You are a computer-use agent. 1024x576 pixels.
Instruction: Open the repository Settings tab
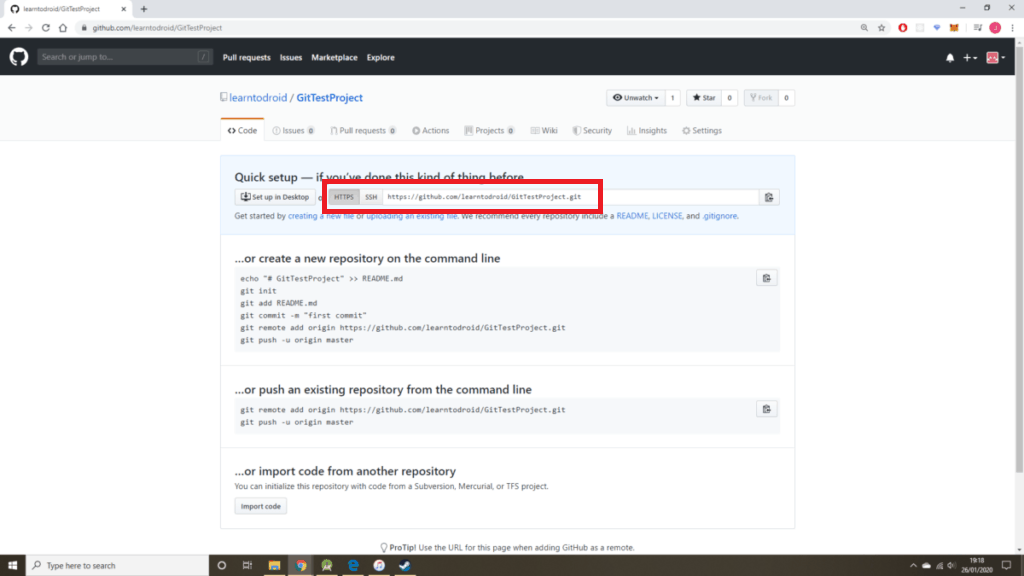tap(701, 131)
